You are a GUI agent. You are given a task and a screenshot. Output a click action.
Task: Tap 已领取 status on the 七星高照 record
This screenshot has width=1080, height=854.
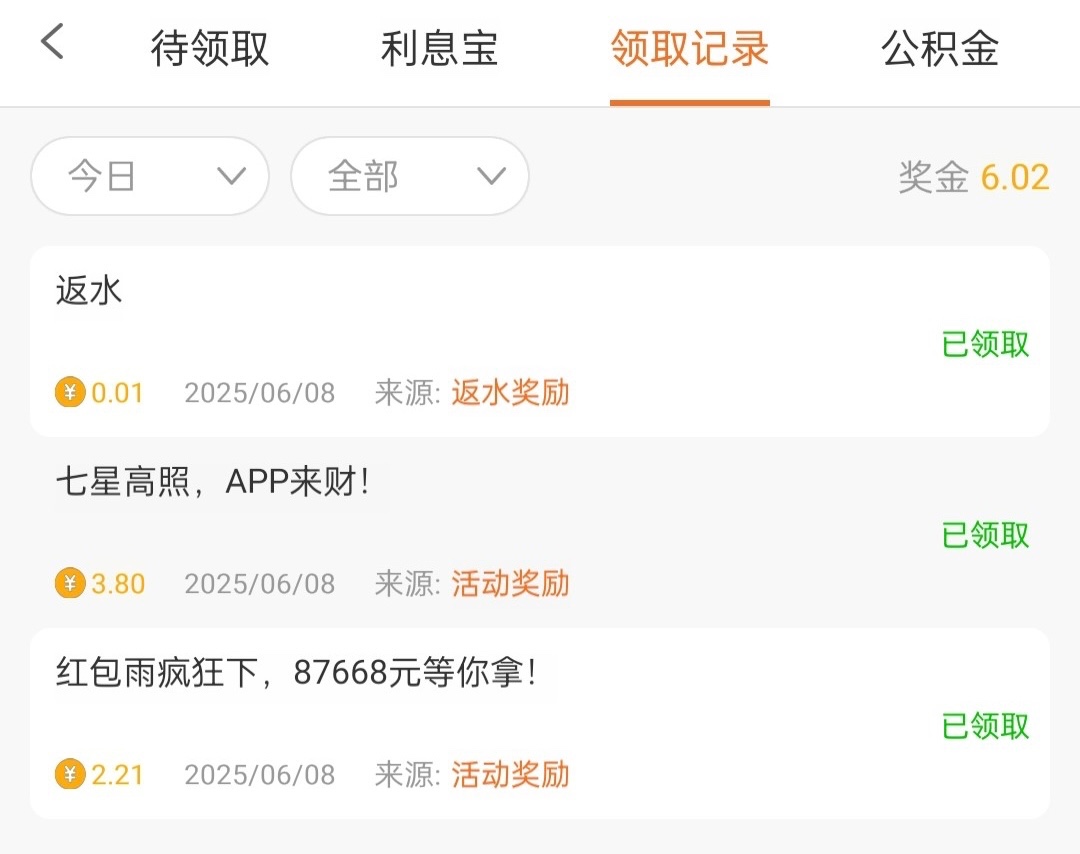pyautogui.click(x=985, y=535)
